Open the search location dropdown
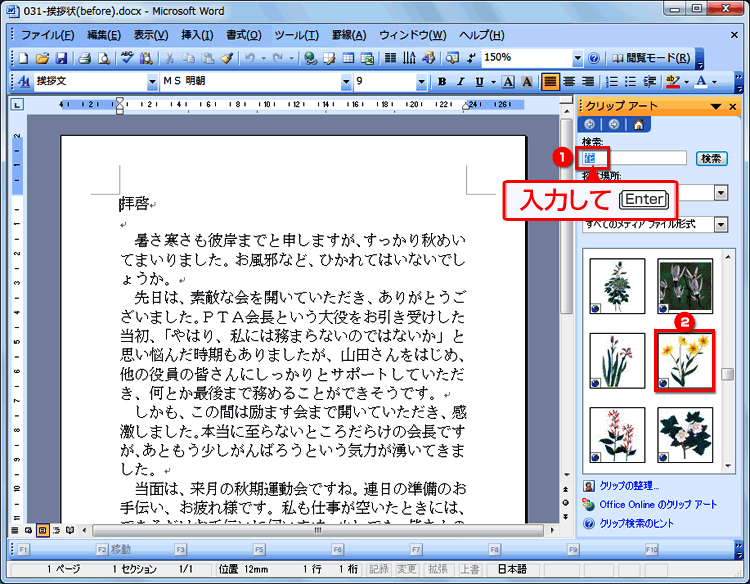This screenshot has width=750, height=584. 721,193
